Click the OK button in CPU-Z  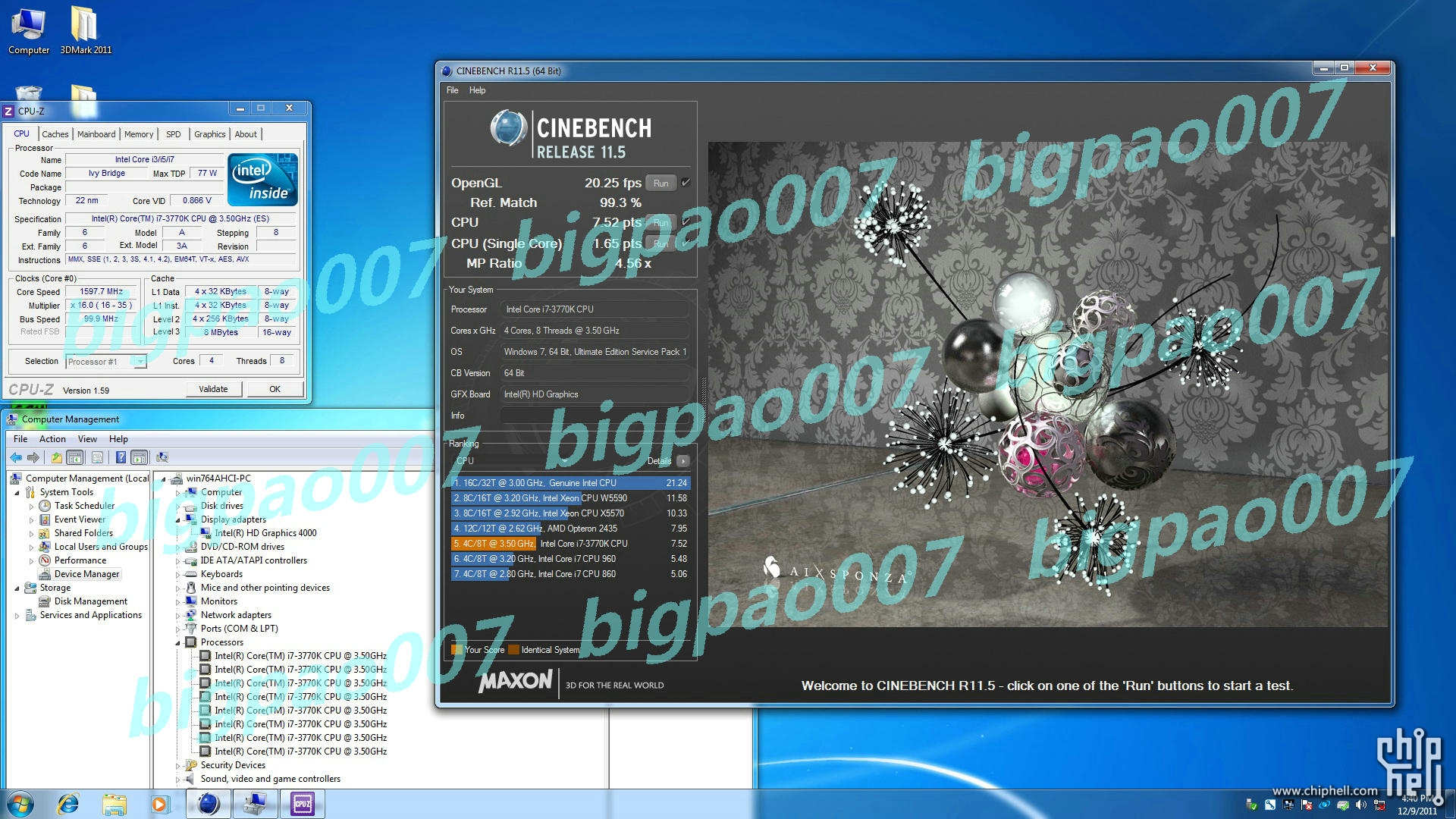[x=274, y=389]
